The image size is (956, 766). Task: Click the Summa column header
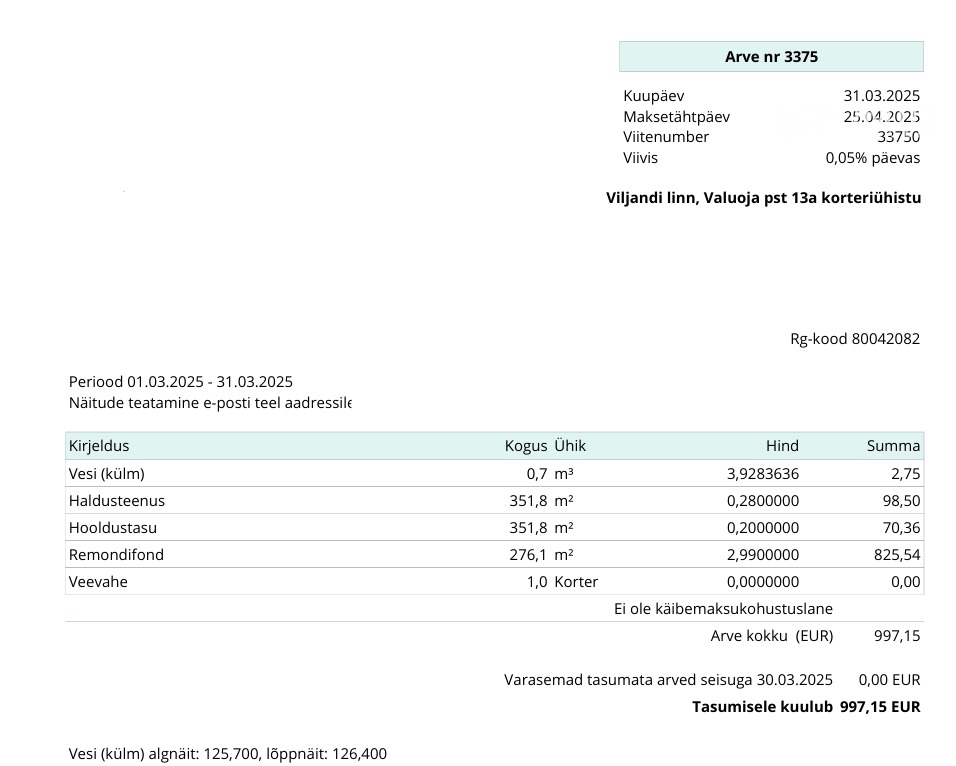[x=893, y=446]
